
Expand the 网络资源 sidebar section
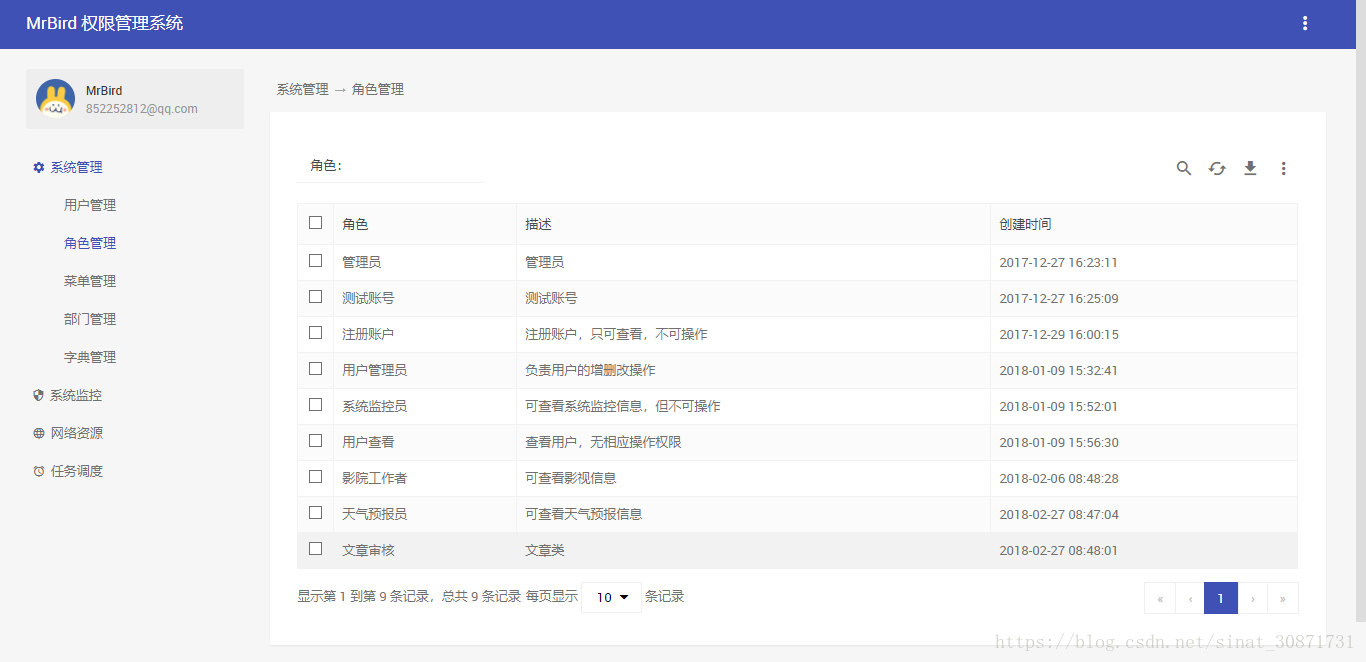tap(77, 433)
